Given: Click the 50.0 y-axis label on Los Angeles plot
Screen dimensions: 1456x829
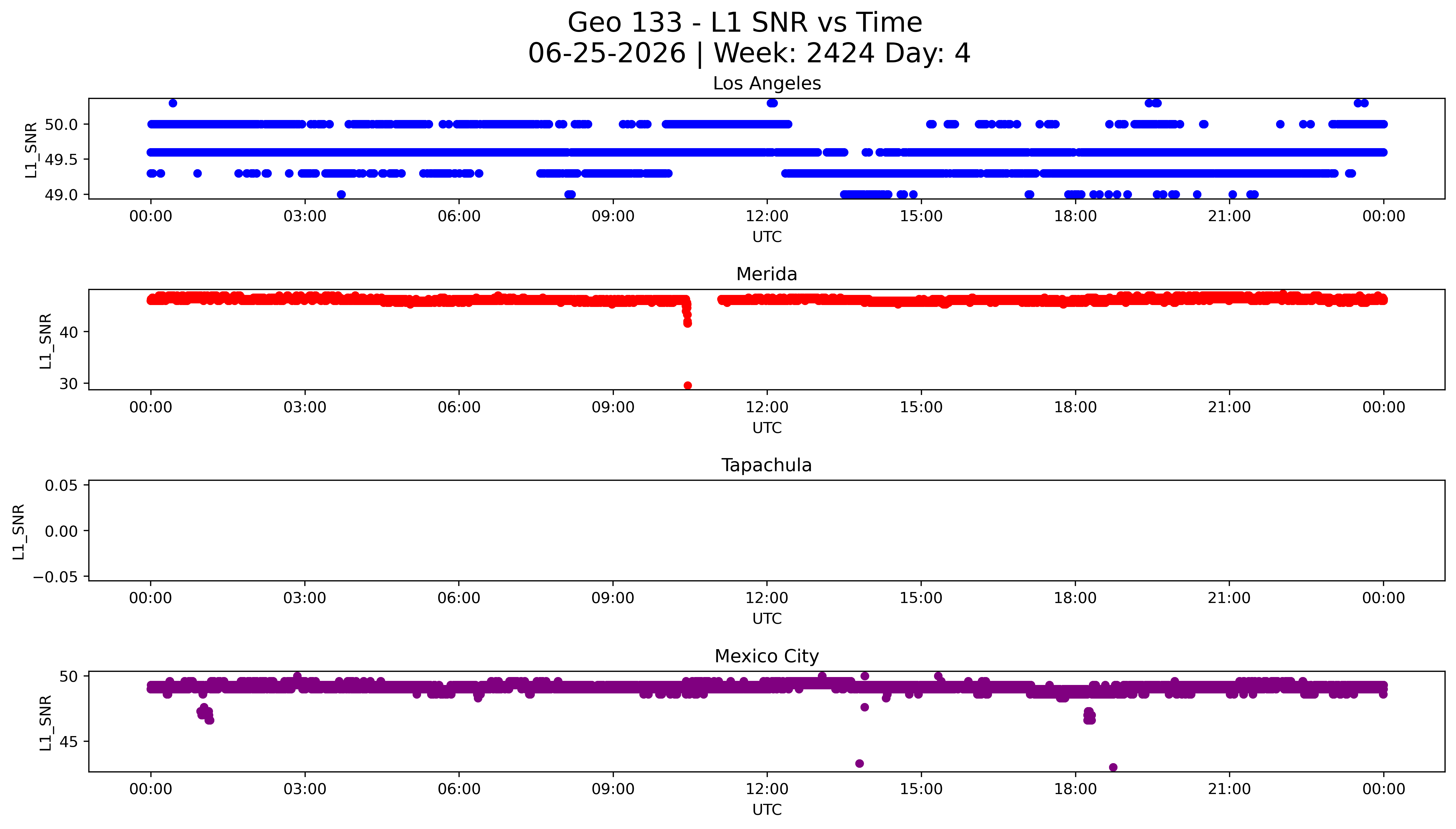Looking at the screenshot, I should (x=62, y=125).
